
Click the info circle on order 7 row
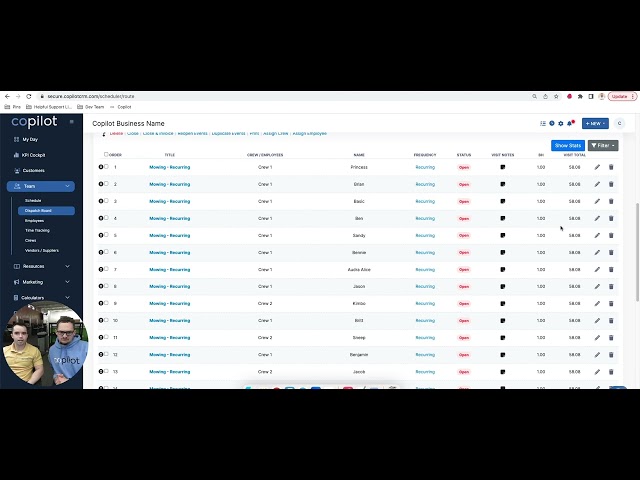point(101,269)
